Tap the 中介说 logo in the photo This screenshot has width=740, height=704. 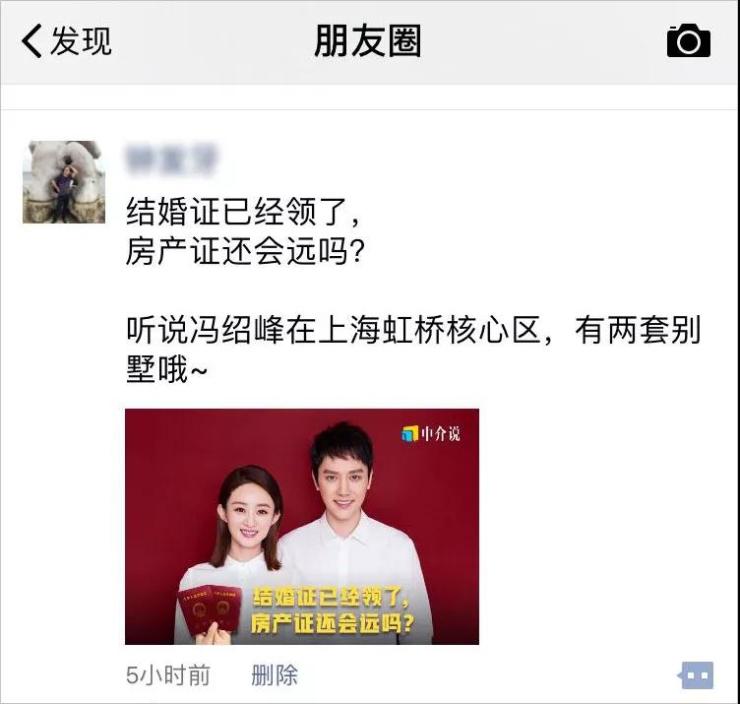pyautogui.click(x=431, y=433)
